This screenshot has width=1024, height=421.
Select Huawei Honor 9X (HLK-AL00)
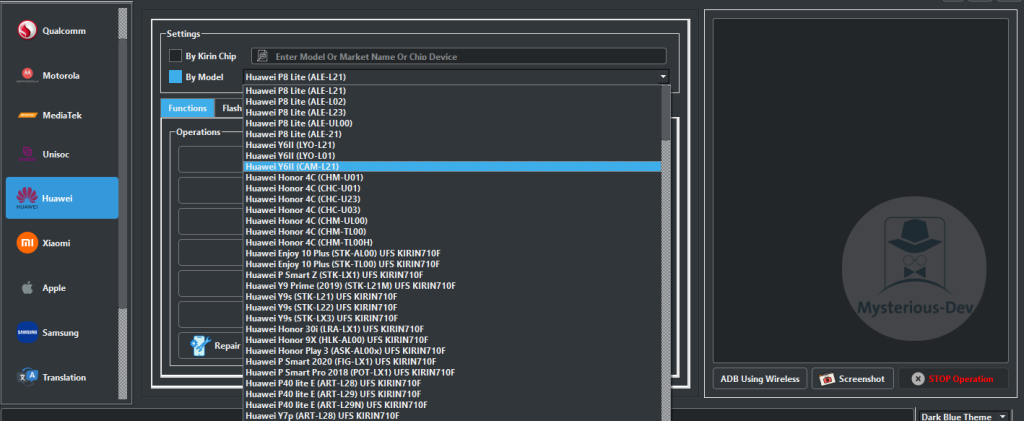point(451,339)
